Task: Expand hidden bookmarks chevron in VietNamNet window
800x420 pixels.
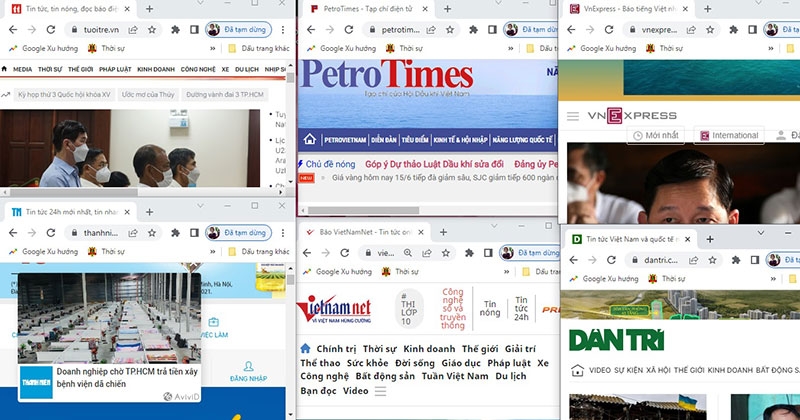Action: coord(507,271)
